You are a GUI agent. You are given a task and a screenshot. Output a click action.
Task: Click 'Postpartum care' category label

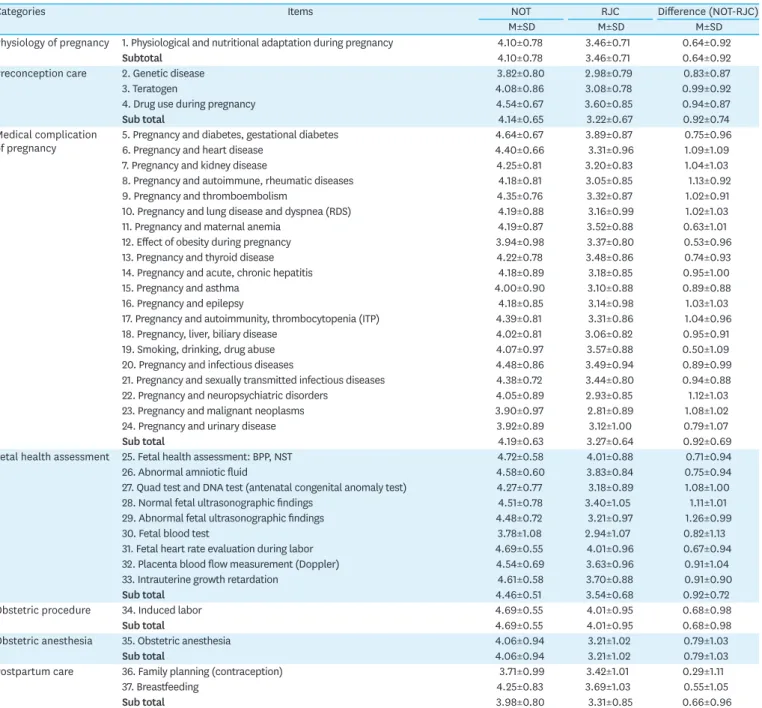point(36,672)
